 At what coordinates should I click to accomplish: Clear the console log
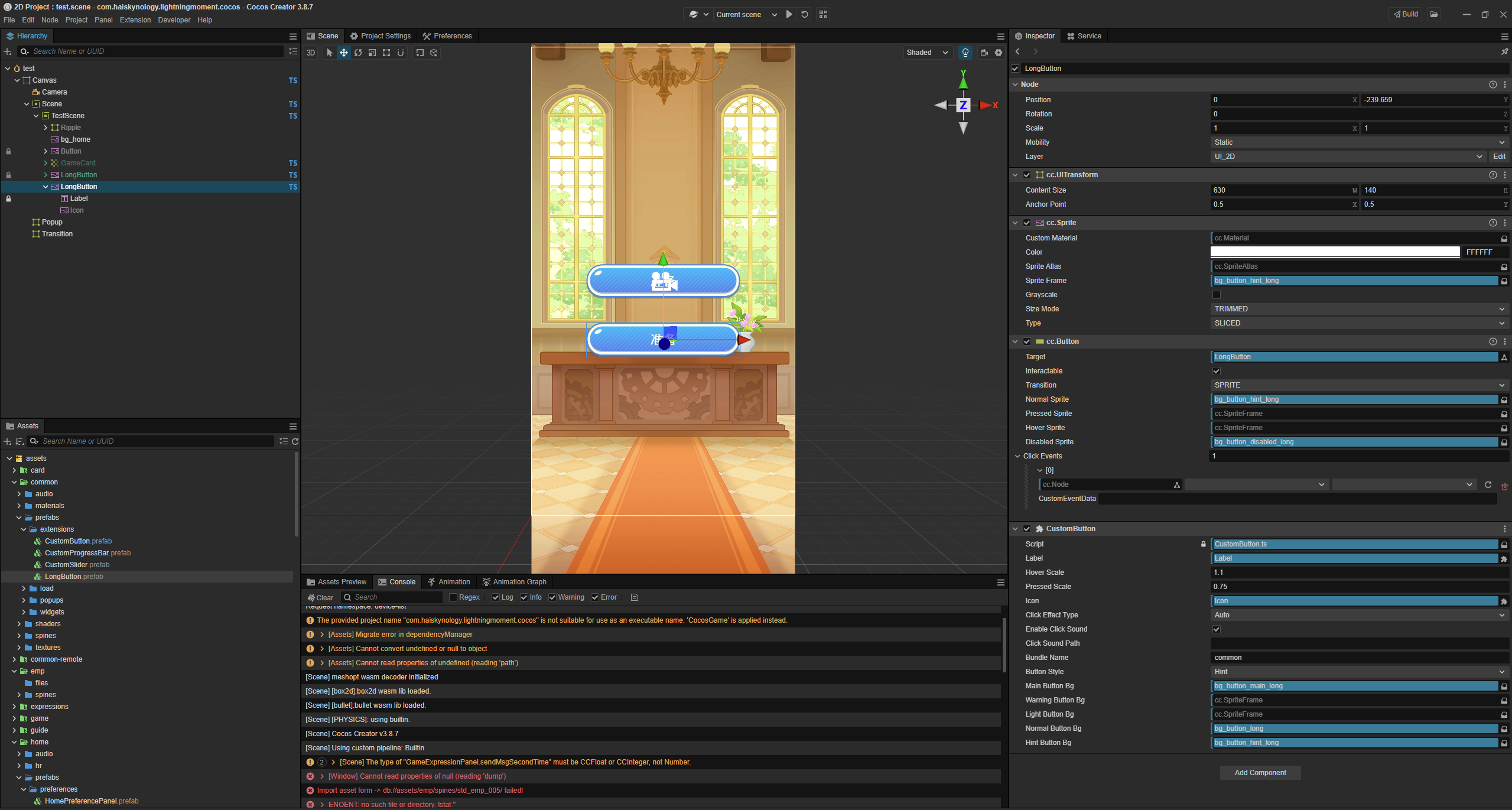320,597
